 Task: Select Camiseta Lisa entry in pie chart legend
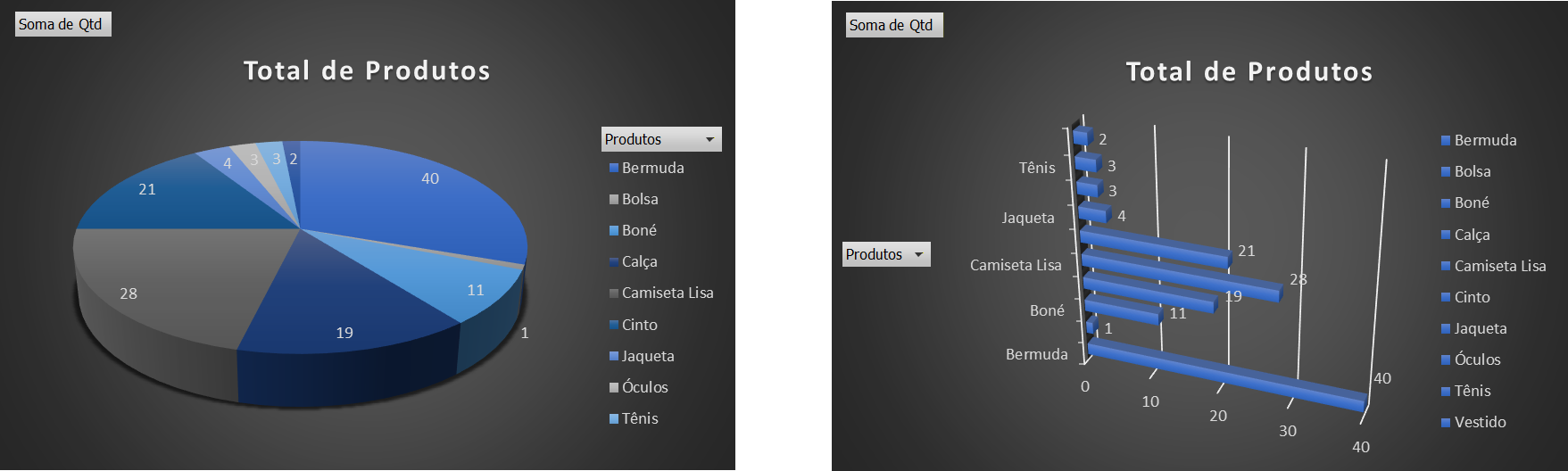[667, 293]
